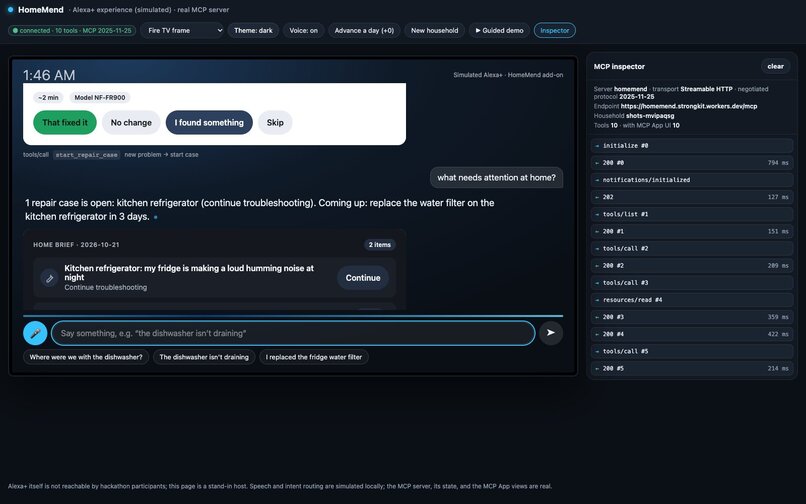Click the endpoint URL in inspector
806x504 pixels.
click(x=689, y=106)
